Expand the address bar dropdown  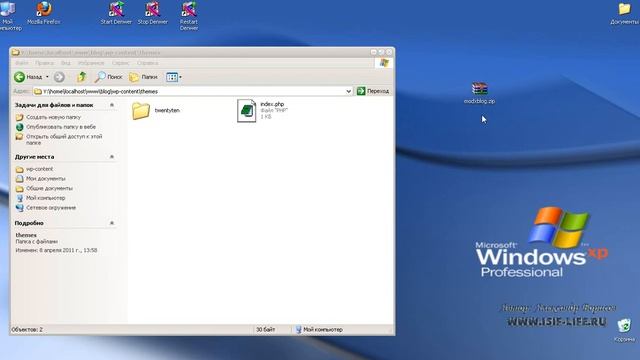point(349,91)
